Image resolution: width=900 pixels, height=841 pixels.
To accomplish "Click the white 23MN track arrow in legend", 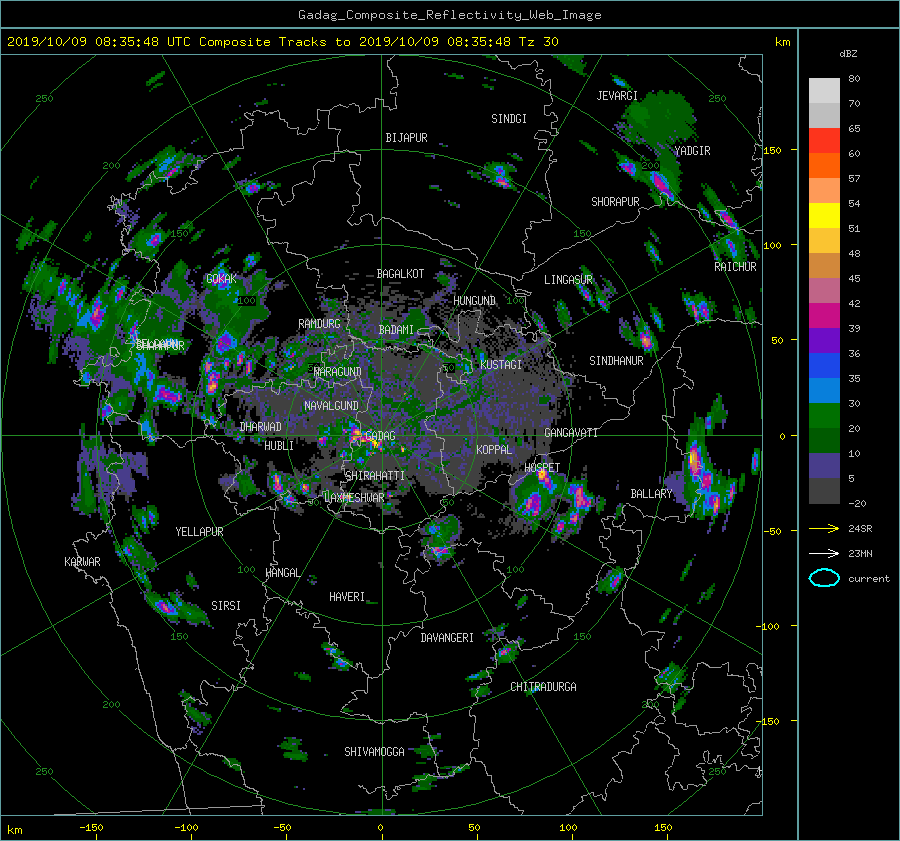I will click(x=824, y=553).
